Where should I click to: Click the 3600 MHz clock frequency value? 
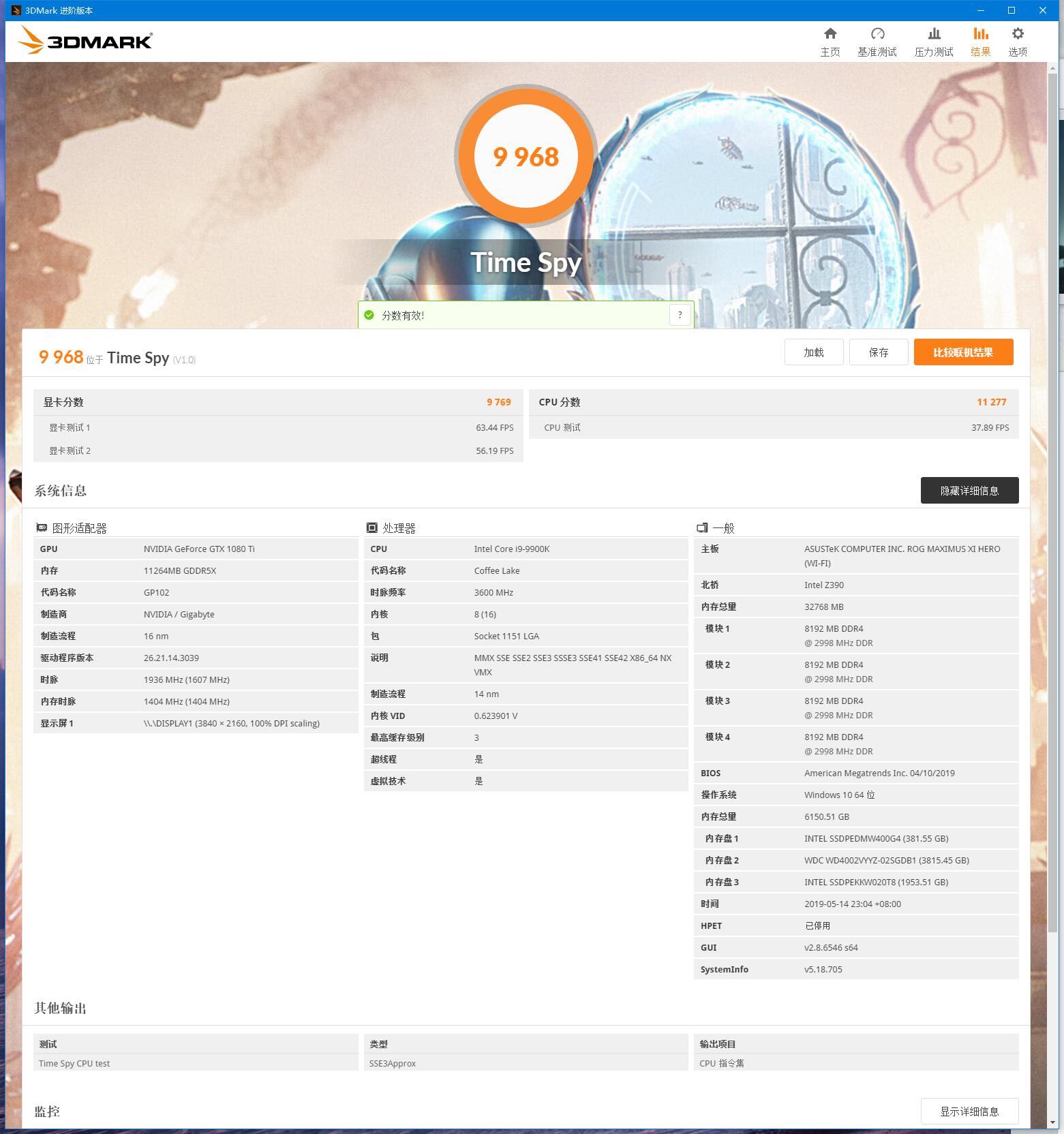[493, 592]
